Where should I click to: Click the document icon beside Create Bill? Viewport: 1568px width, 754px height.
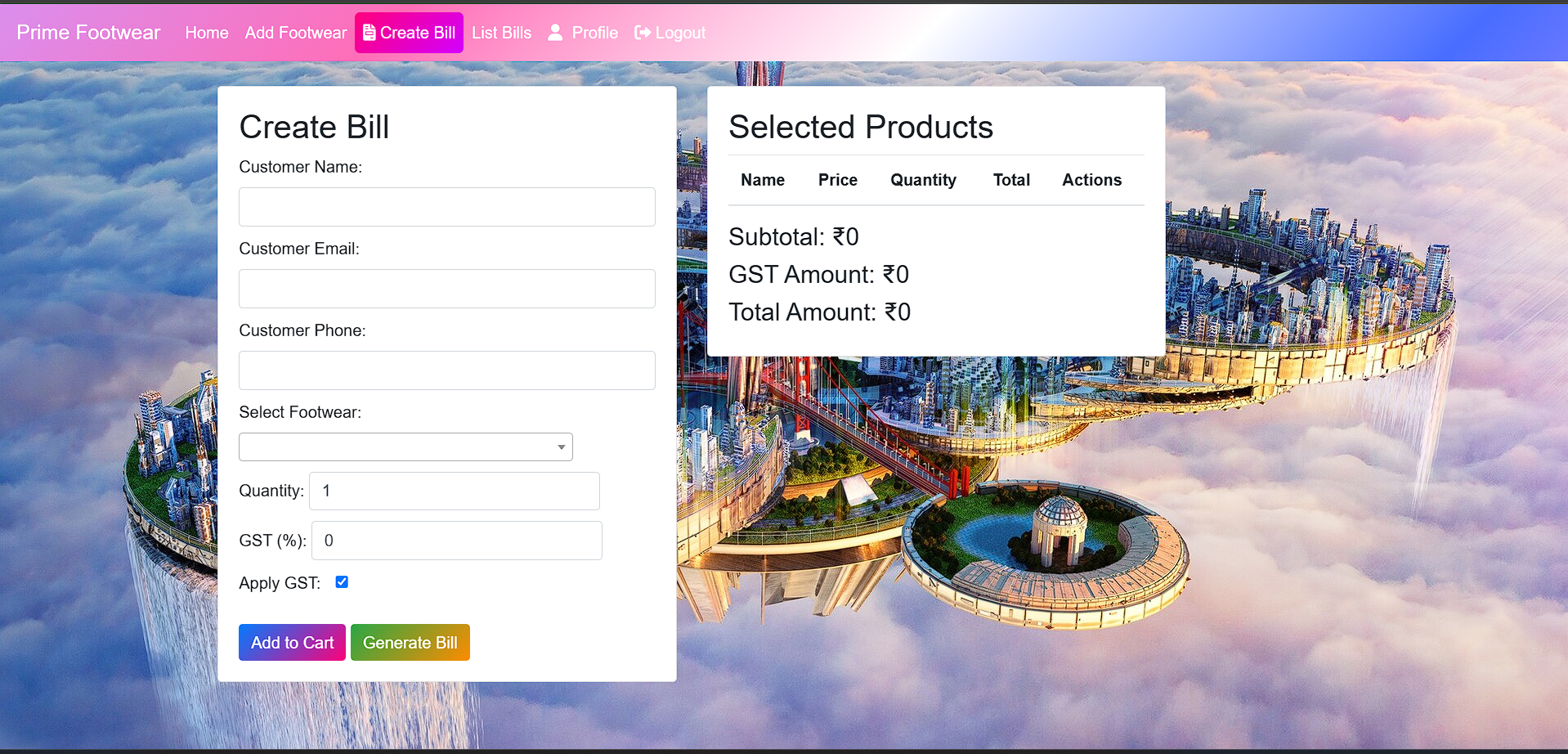pyautogui.click(x=370, y=33)
